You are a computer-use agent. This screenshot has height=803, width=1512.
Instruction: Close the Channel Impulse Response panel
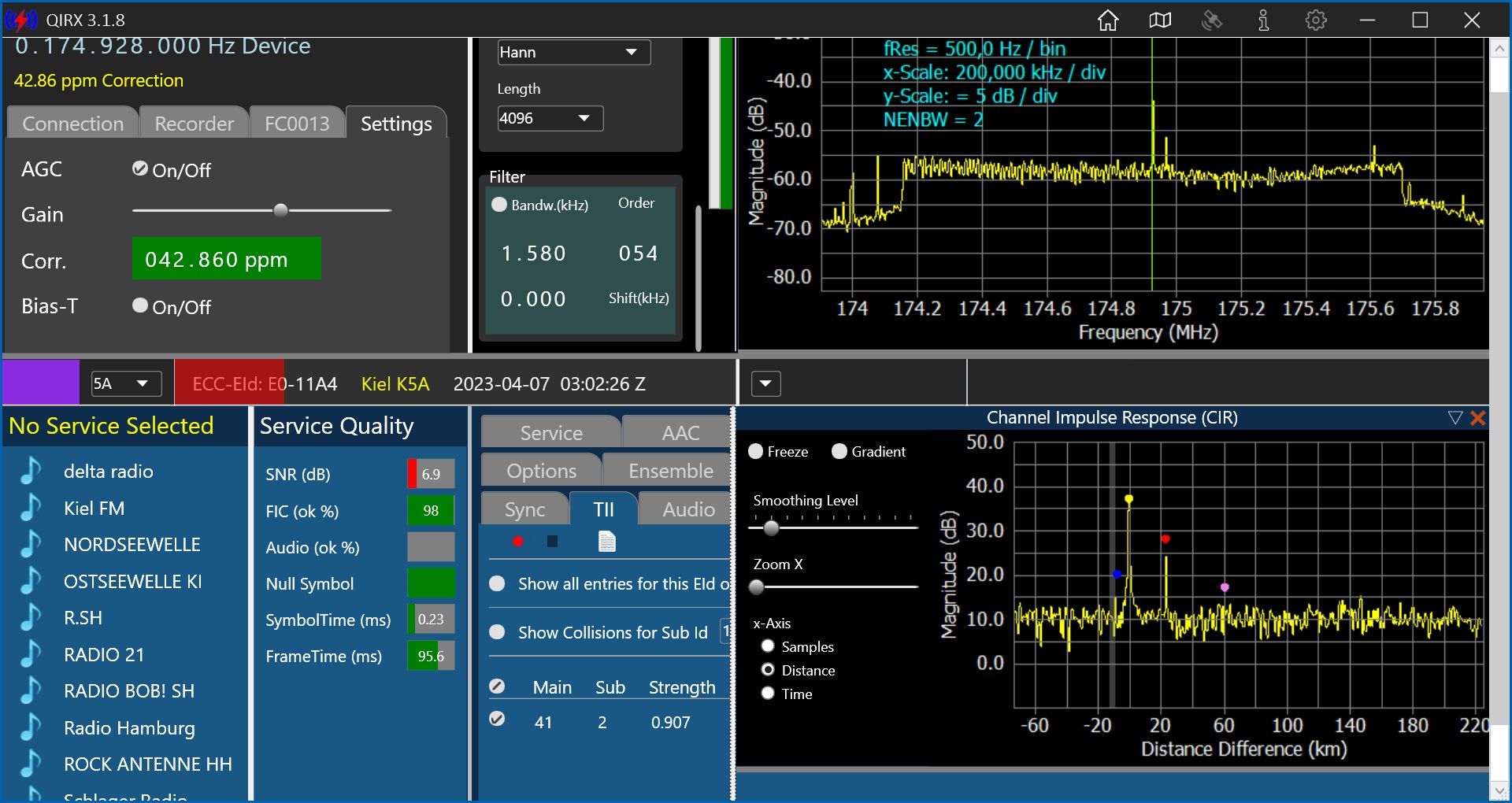tap(1478, 418)
